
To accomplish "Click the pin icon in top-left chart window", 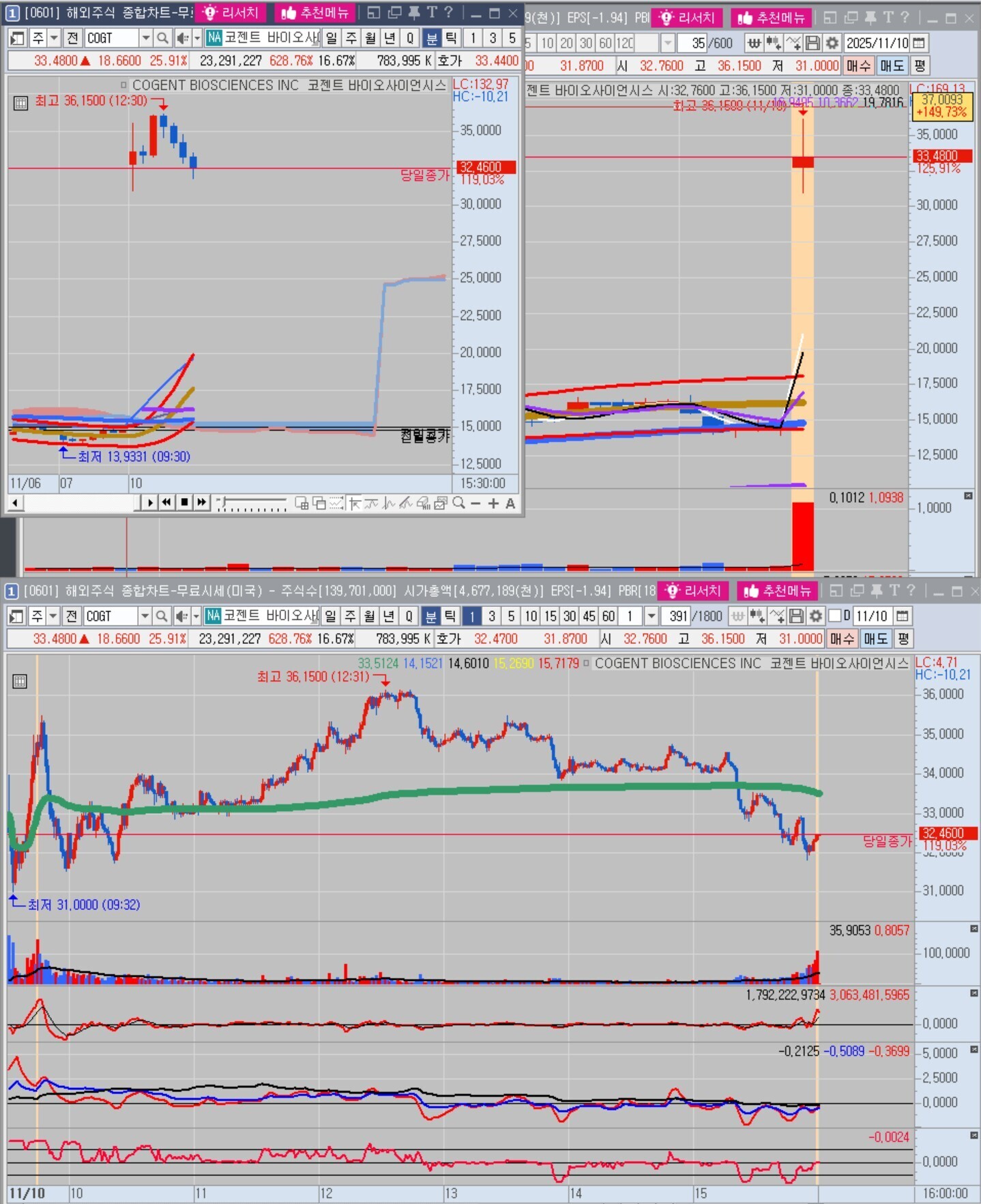I will coord(414,12).
